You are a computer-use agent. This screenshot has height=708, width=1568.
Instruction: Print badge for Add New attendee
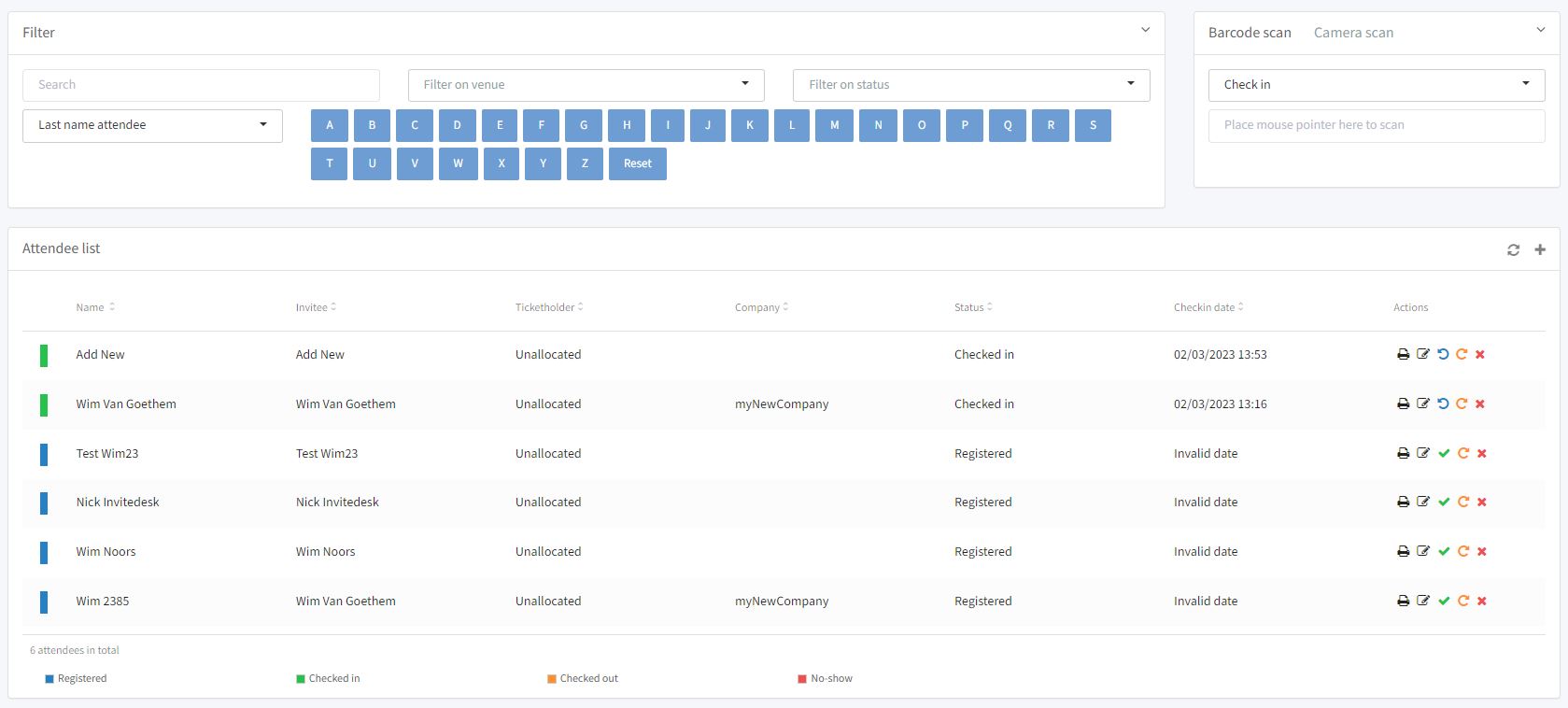point(1403,355)
